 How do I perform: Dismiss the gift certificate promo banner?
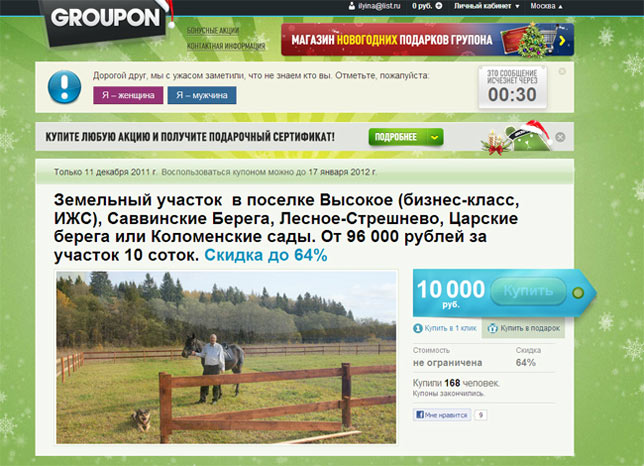[560, 137]
